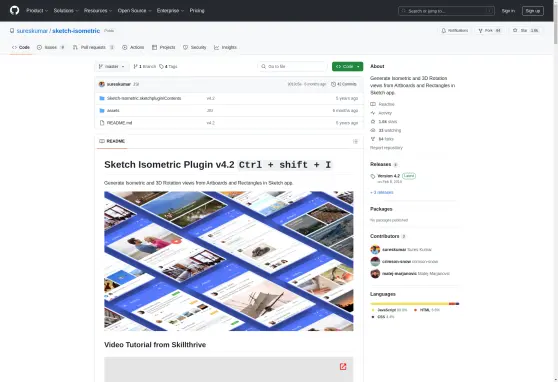View the 84 forks link in About
This screenshot has height=382, width=558.
[x=382, y=139]
